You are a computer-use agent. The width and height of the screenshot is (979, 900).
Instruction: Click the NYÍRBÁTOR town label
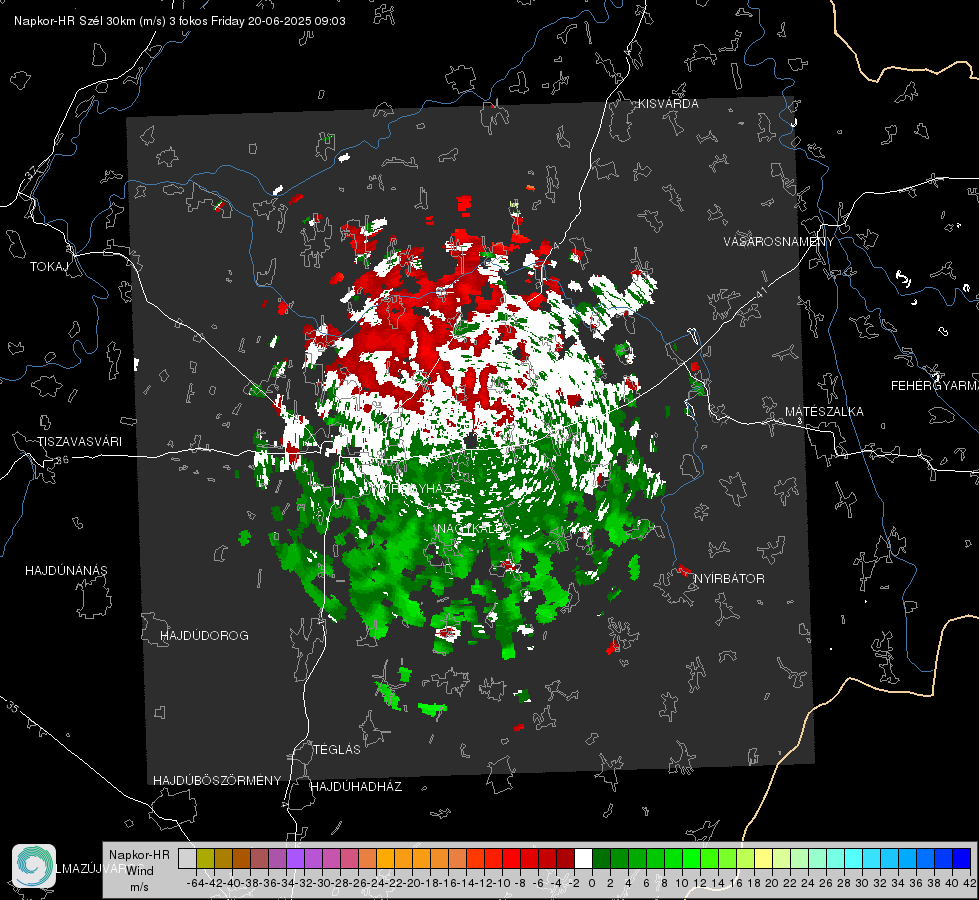[x=729, y=579]
